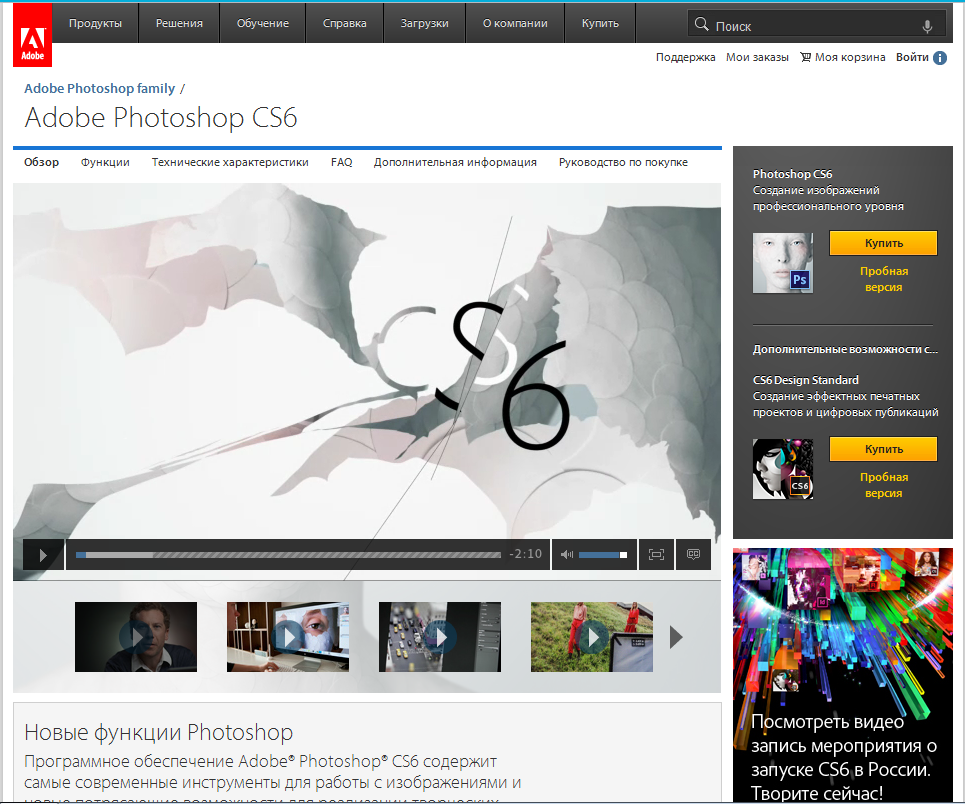Activate the microphone voice search icon

(x=927, y=26)
